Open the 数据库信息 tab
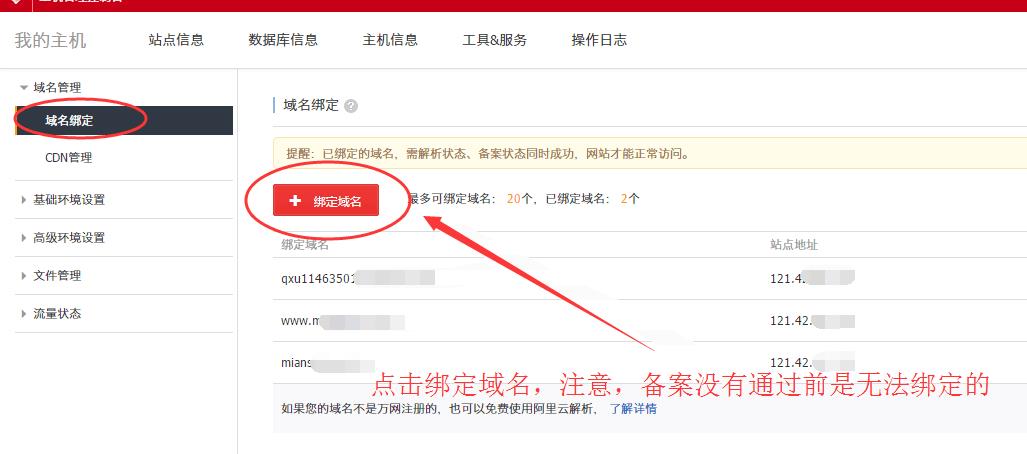The height and width of the screenshot is (454, 1027). click(x=283, y=40)
